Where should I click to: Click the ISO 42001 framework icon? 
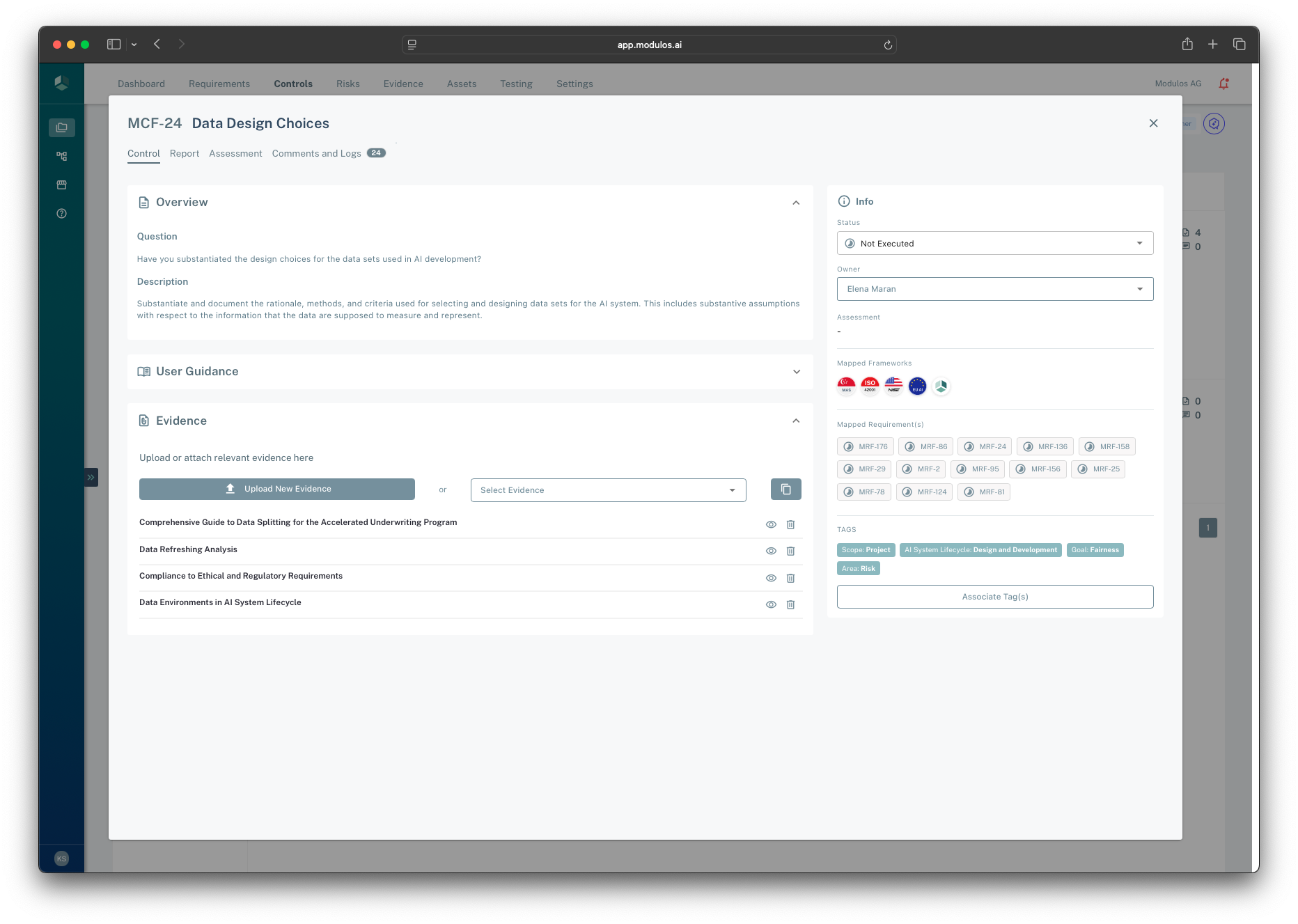[870, 386]
